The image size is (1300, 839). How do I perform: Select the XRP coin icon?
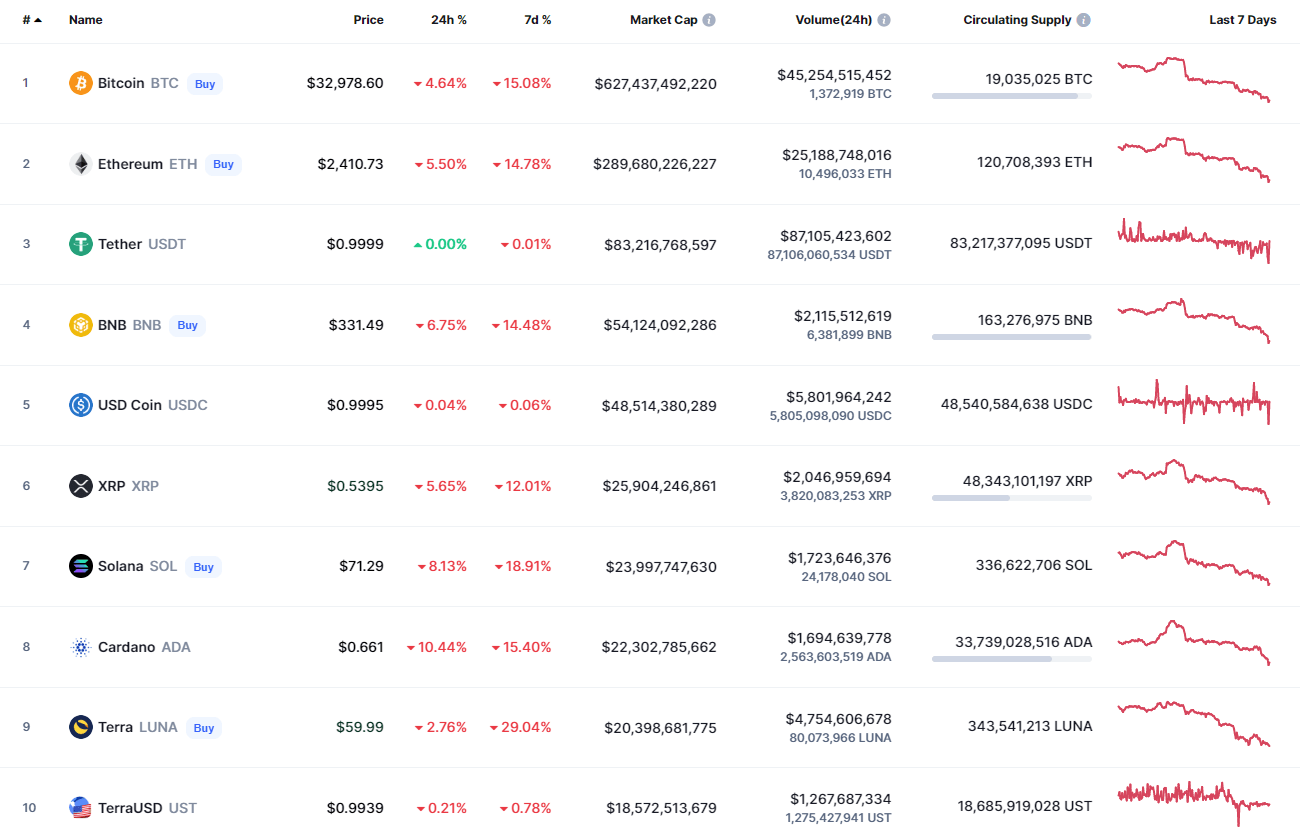point(80,486)
